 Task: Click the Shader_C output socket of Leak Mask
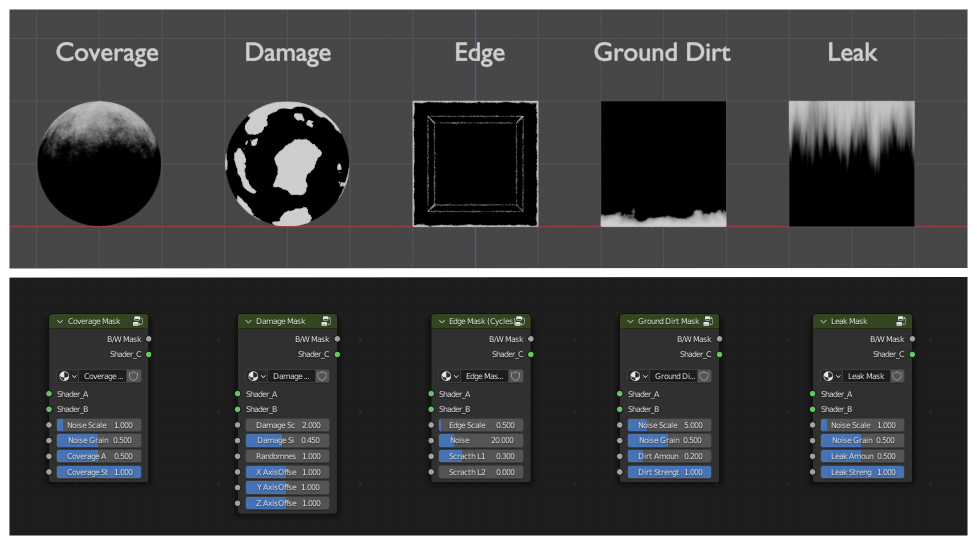click(x=912, y=354)
